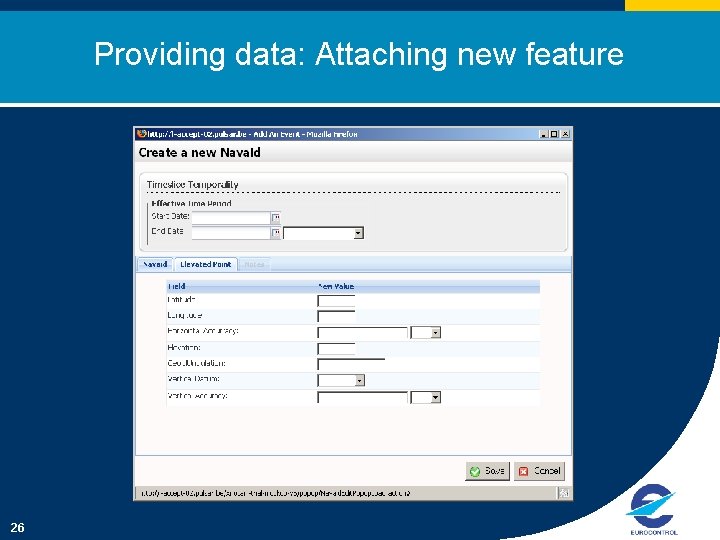Click the status bar icon at bottom right
Viewport: 720px width, 540px height.
coord(564,493)
